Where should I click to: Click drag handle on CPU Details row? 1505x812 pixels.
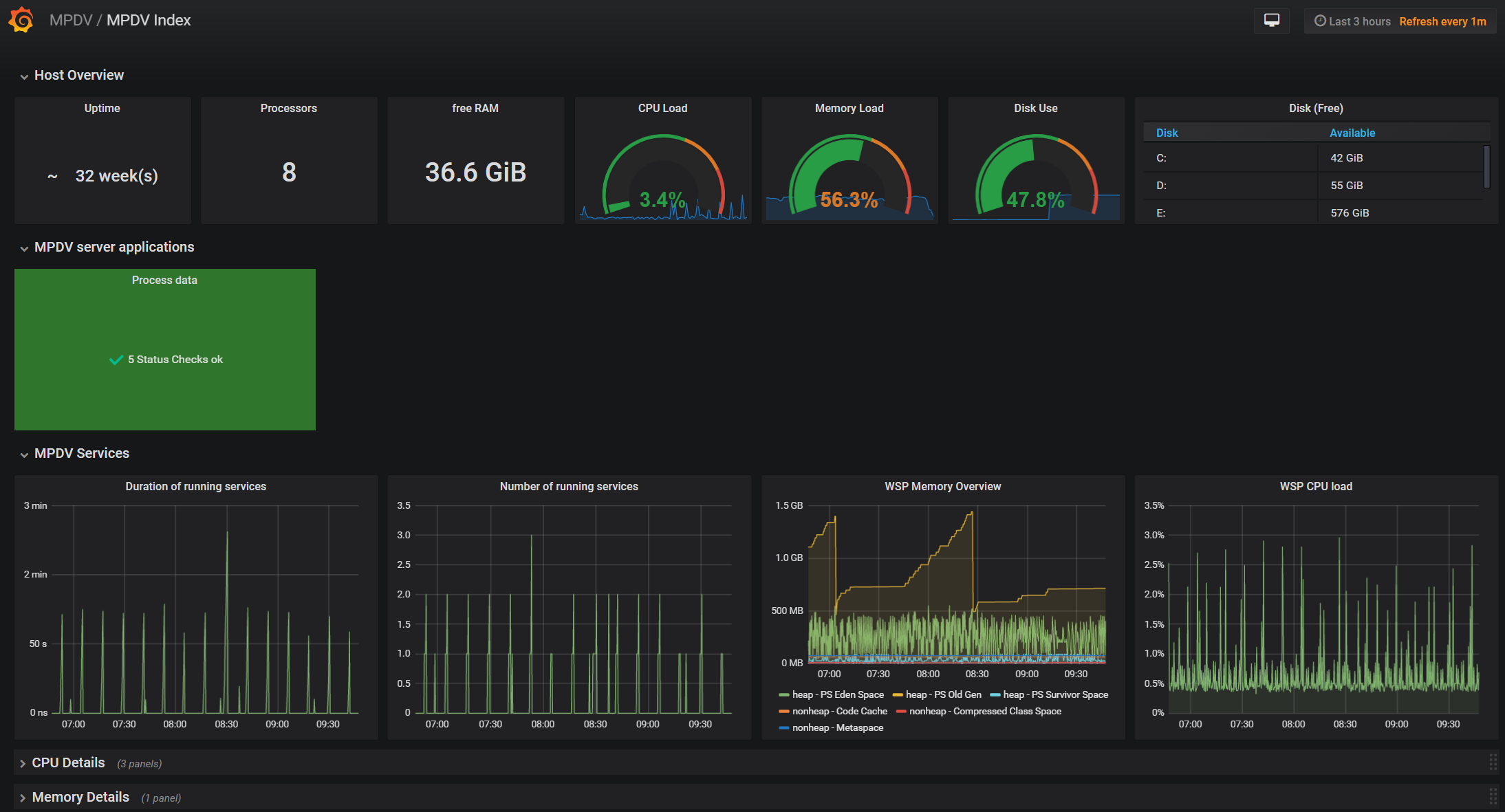pyautogui.click(x=1493, y=762)
